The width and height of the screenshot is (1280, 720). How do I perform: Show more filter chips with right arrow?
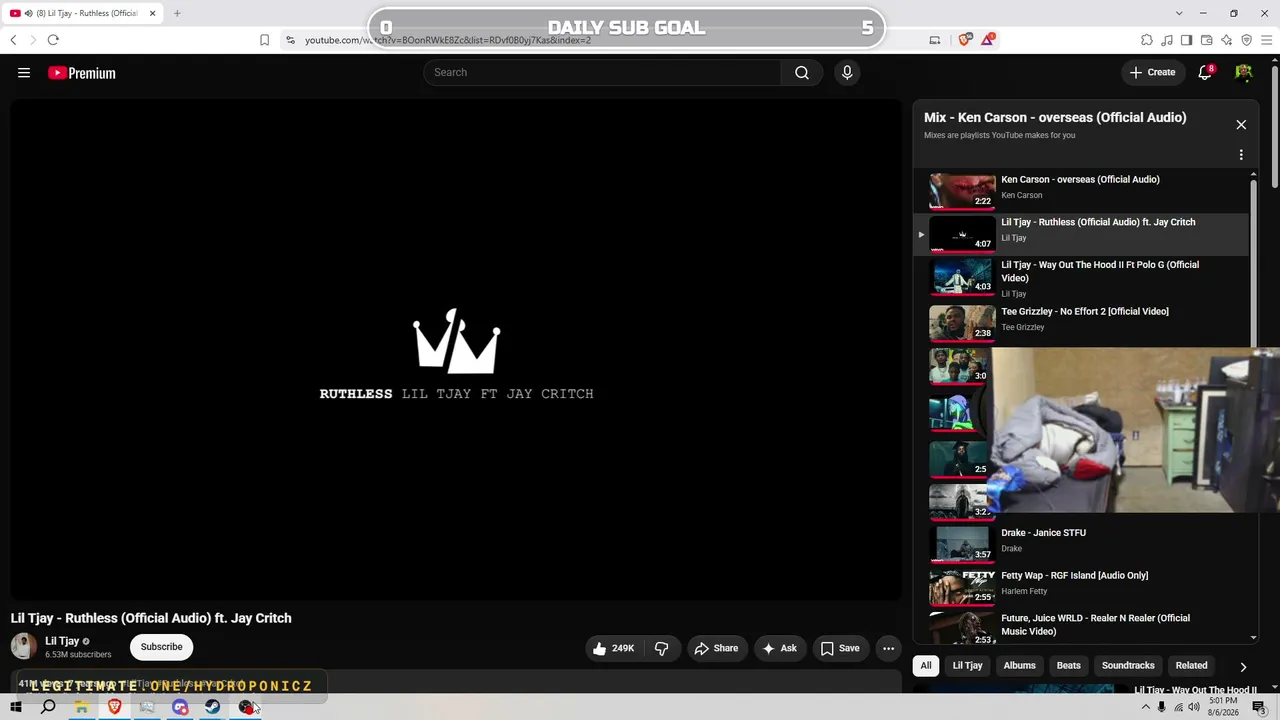(1243, 666)
